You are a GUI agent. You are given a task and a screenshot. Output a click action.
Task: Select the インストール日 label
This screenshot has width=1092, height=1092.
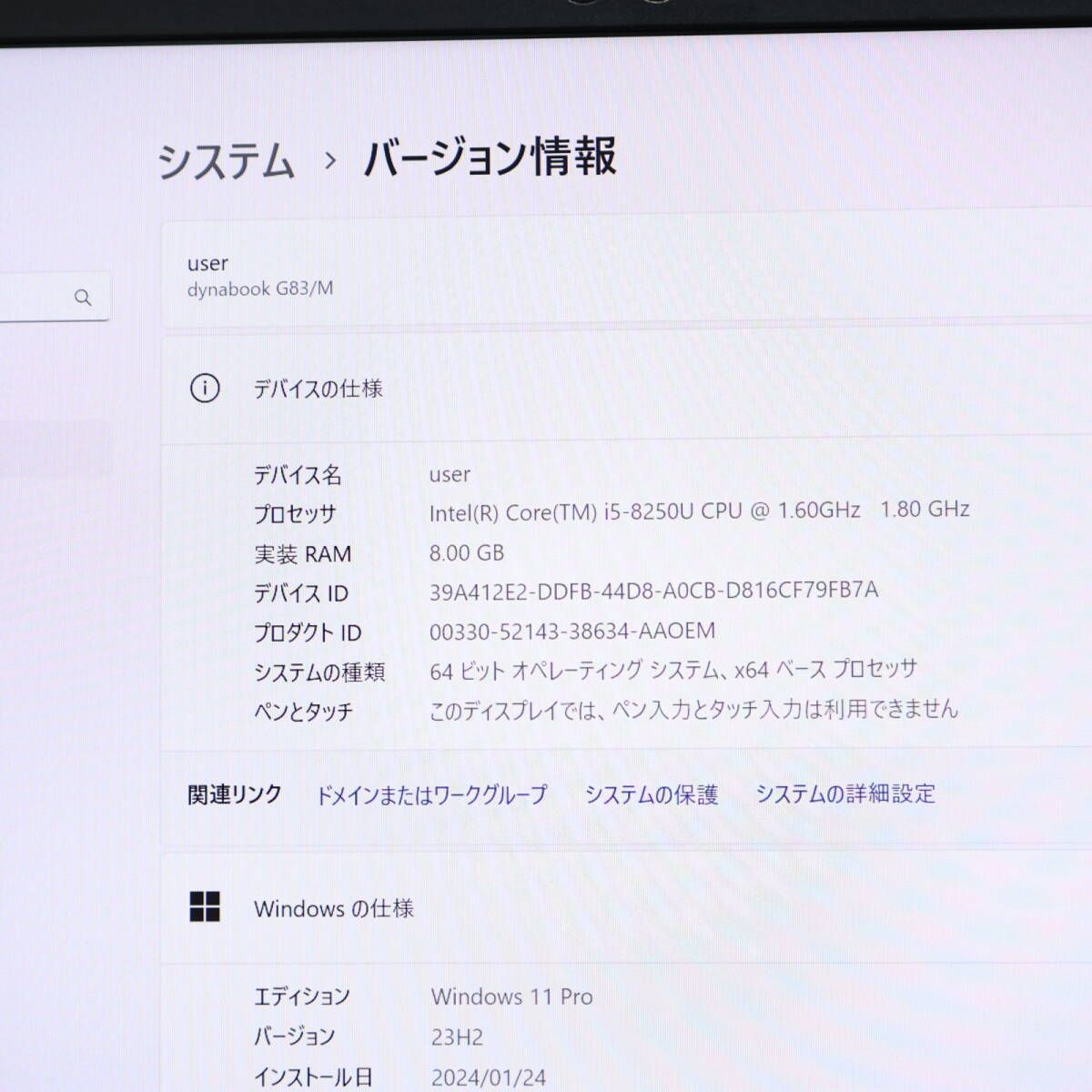click(x=313, y=1077)
